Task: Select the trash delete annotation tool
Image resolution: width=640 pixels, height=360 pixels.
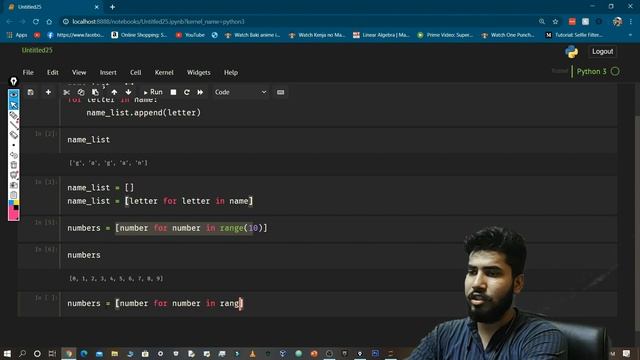Action: 13,165
